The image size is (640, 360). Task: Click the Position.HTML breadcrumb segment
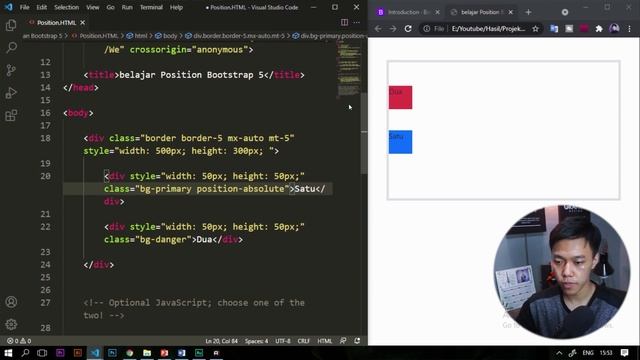95,36
